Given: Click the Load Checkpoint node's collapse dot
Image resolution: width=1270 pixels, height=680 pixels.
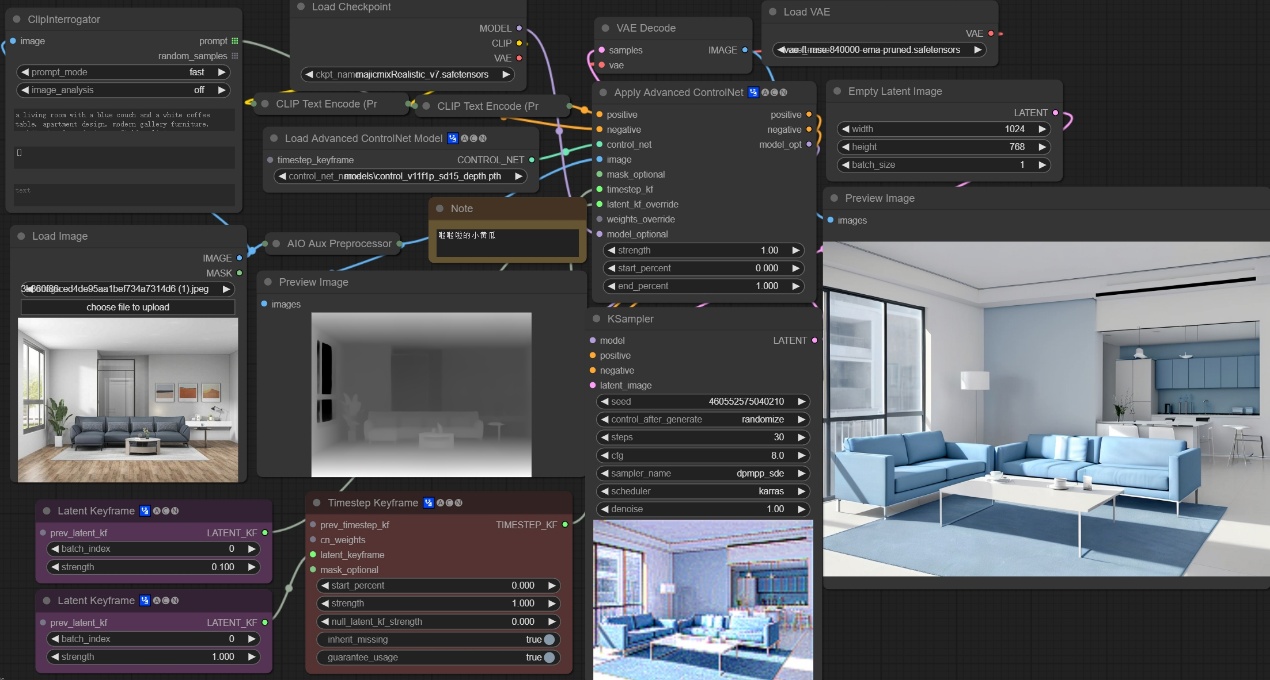Looking at the screenshot, I should click(x=300, y=7).
